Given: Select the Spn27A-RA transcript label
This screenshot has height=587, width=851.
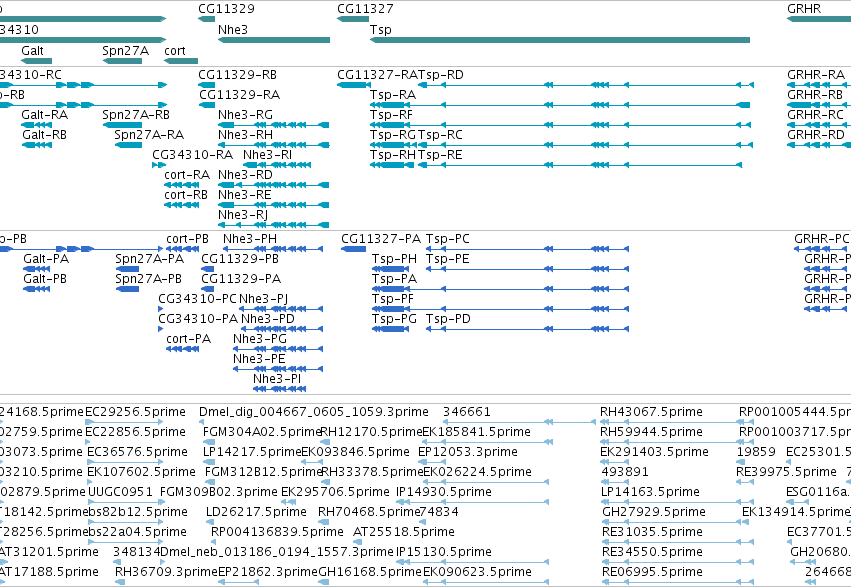Looking at the screenshot, I should pos(149,135).
